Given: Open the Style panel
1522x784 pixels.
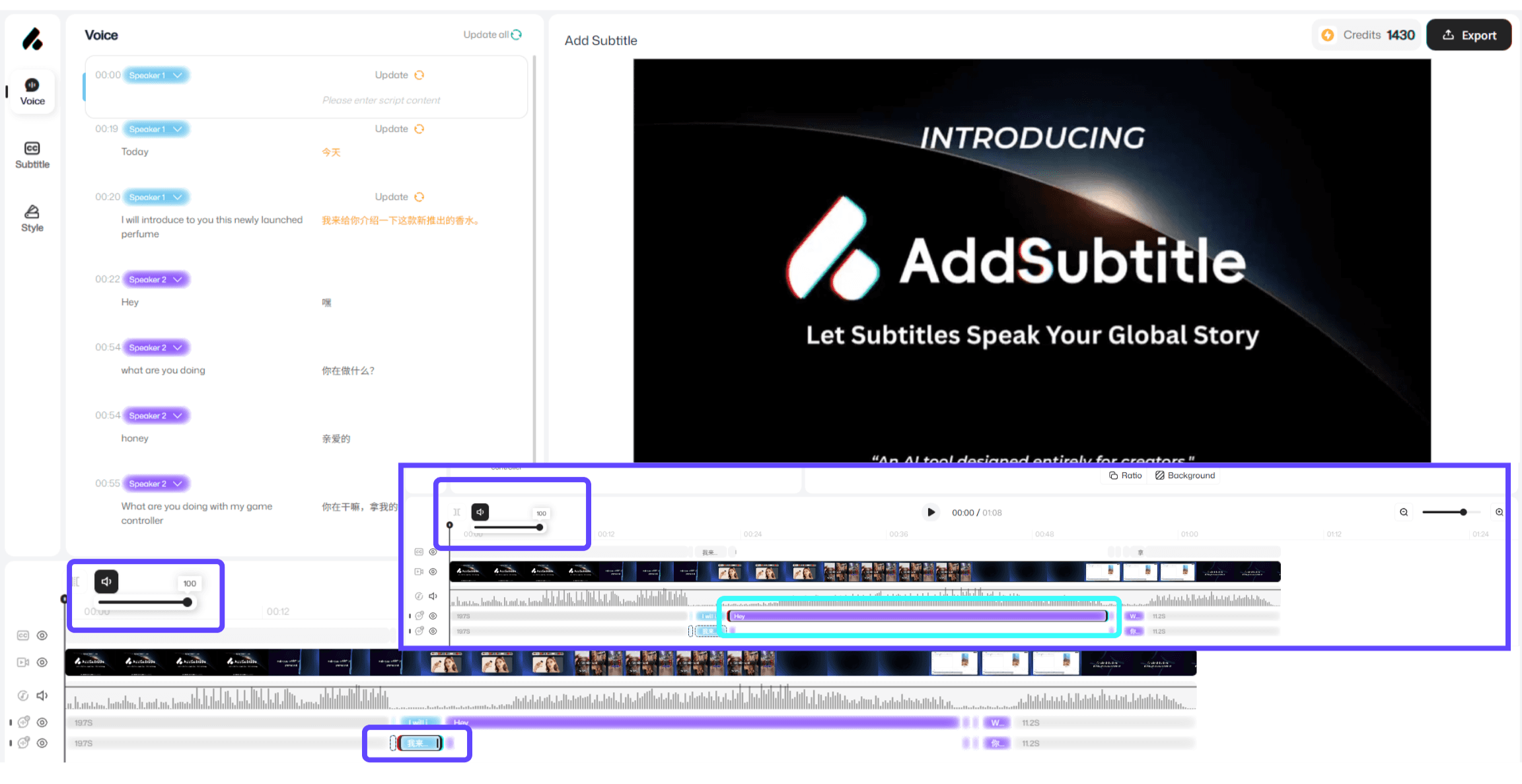Looking at the screenshot, I should (32, 219).
